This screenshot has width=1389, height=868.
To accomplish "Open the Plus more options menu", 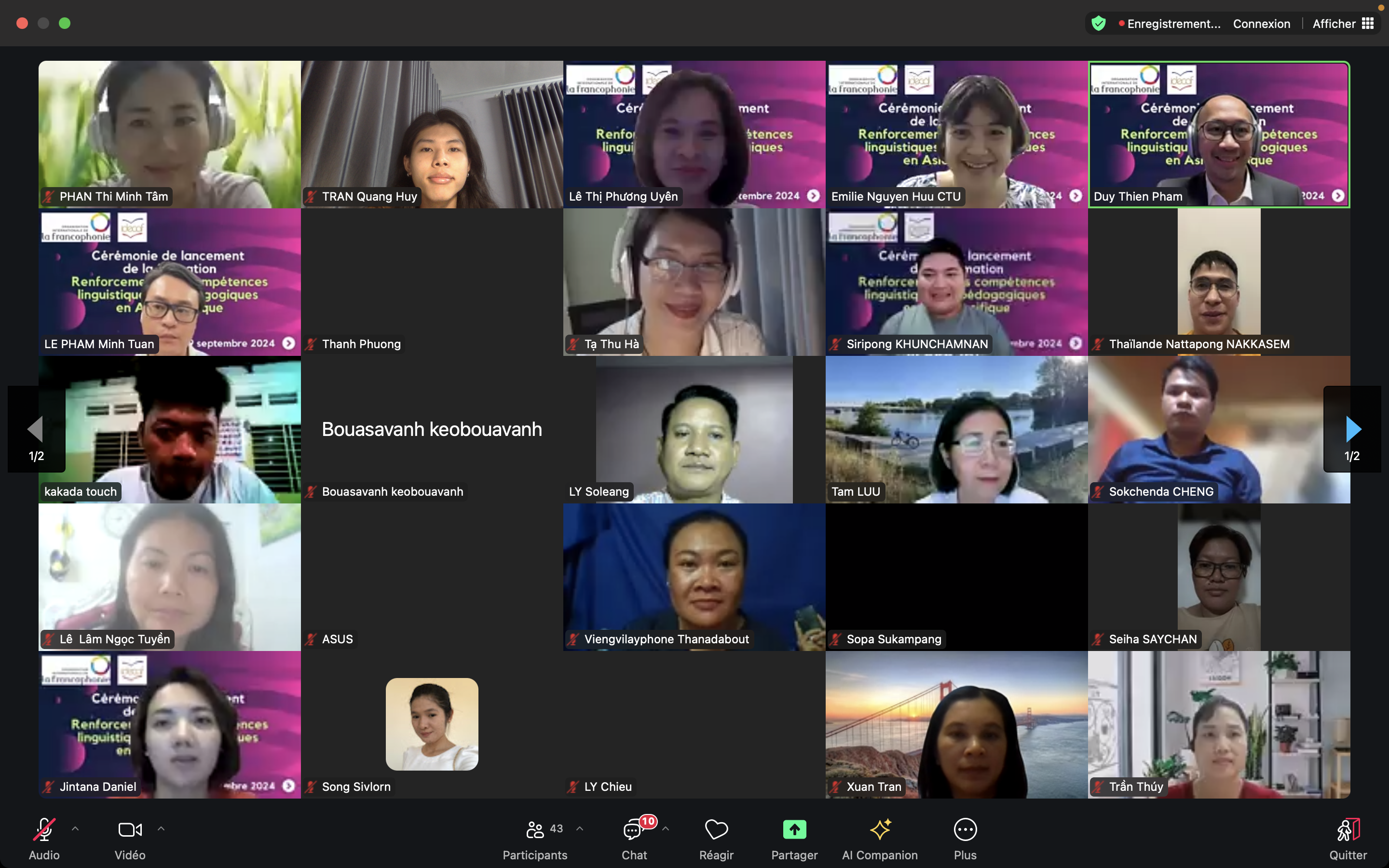I will (965, 830).
